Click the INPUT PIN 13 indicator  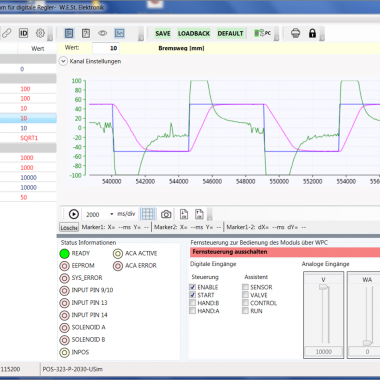[64, 303]
